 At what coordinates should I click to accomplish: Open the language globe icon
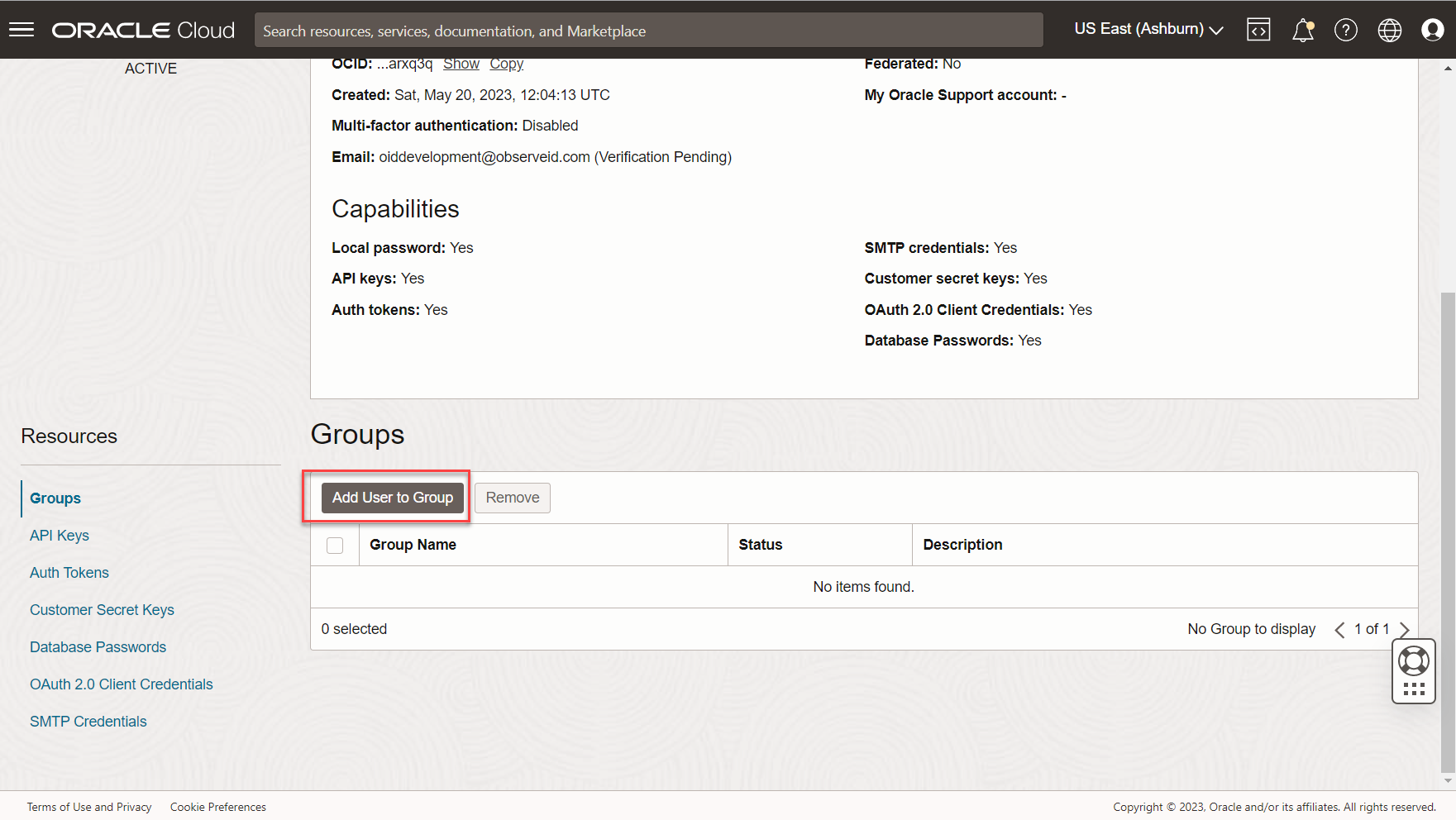click(1389, 30)
